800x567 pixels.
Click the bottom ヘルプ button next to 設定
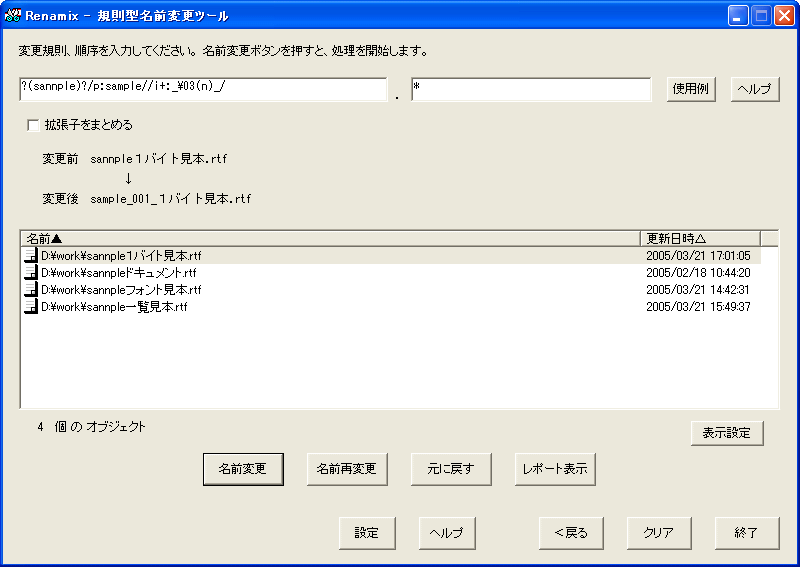click(447, 533)
